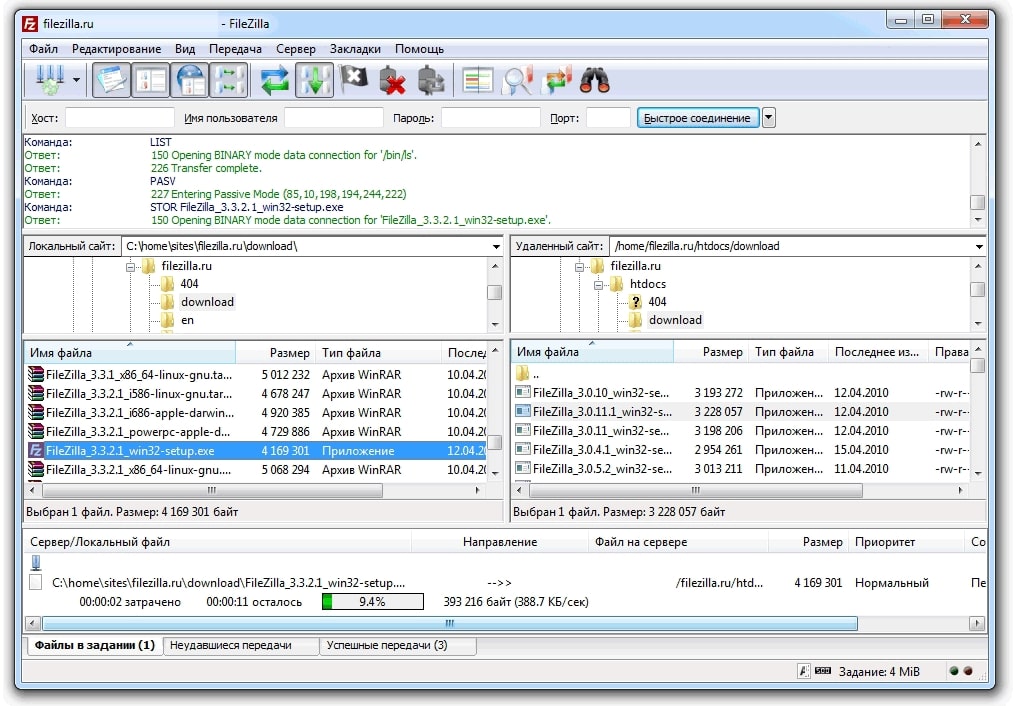Collapse remote htdocs tree node
Viewport: 1014px width, 706px height.
click(598, 284)
